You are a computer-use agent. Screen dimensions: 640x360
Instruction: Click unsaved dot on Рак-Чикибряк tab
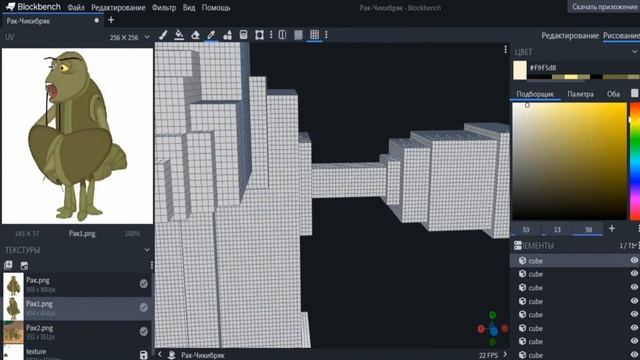coord(97,20)
